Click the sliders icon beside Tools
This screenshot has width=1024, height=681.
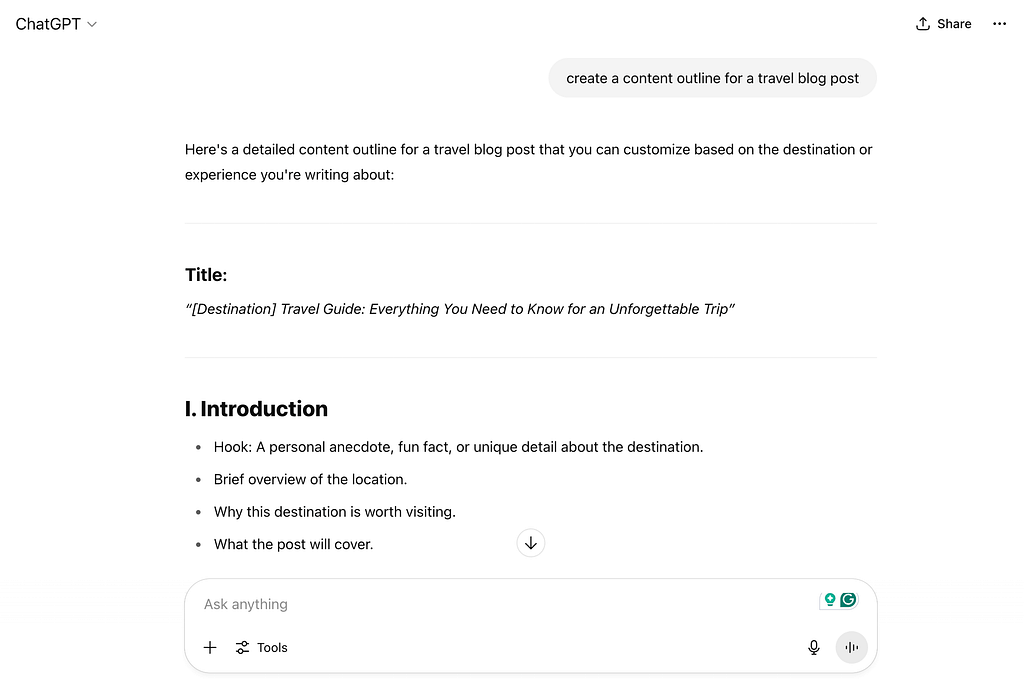242,648
